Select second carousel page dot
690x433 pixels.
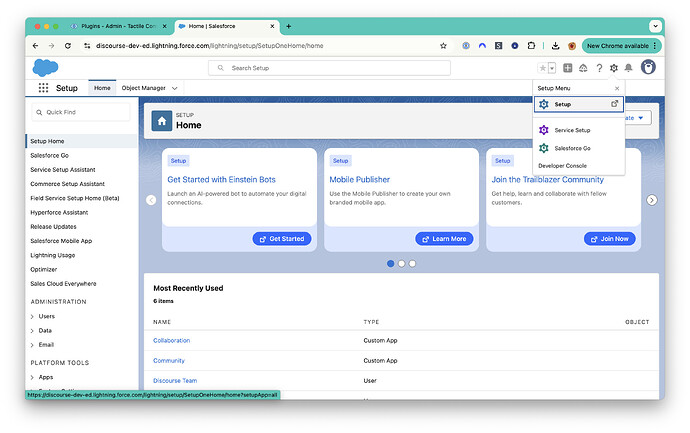click(x=401, y=264)
